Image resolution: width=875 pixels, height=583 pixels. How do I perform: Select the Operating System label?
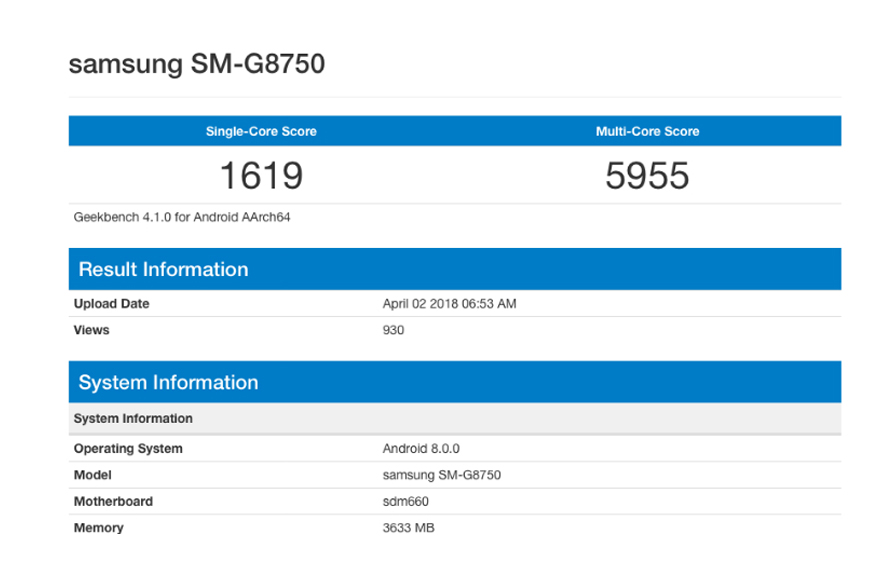(x=128, y=449)
